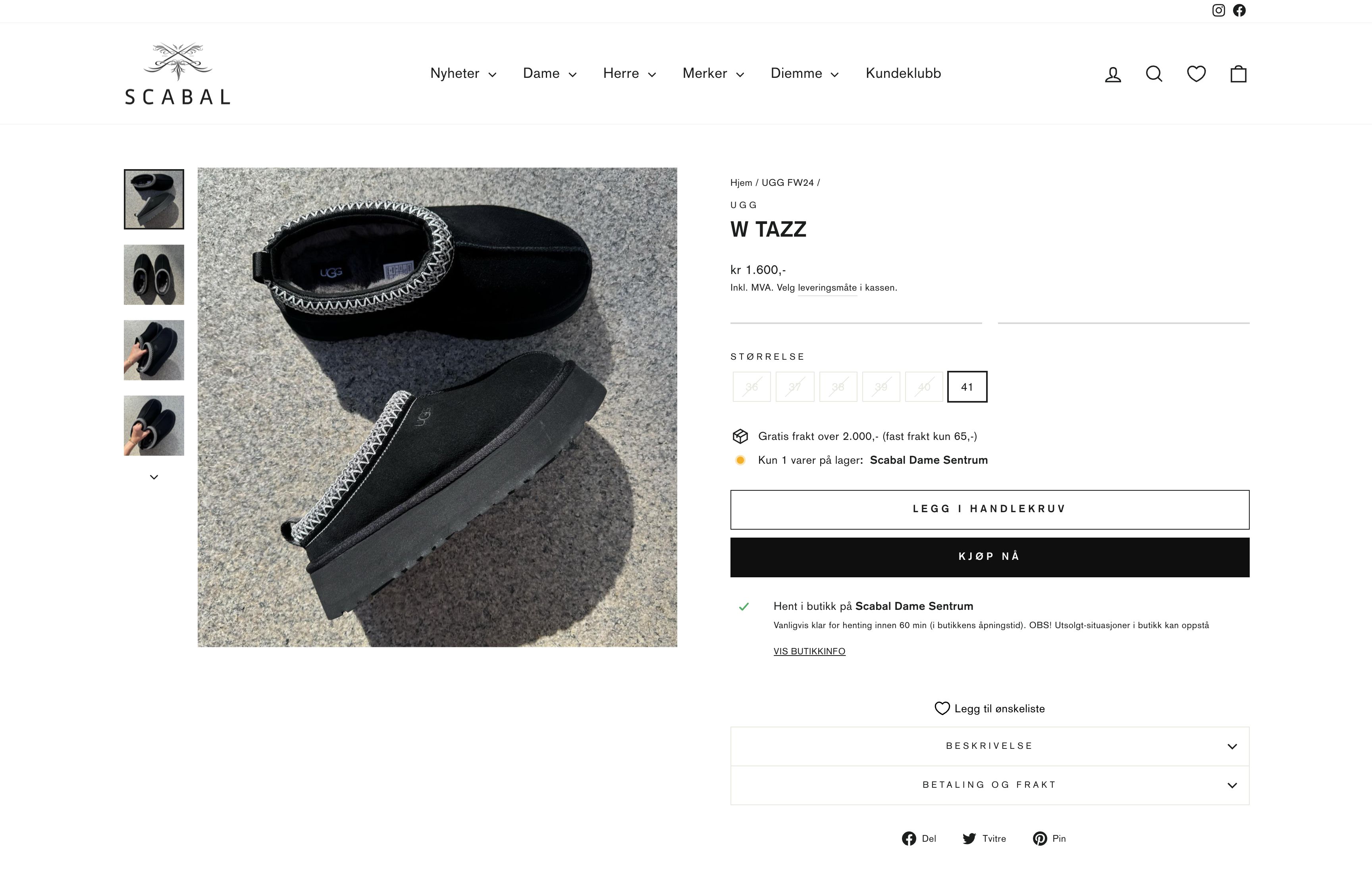Image resolution: width=1372 pixels, height=887 pixels.
Task: Select the crossed-out size 38 option
Action: tap(838, 386)
